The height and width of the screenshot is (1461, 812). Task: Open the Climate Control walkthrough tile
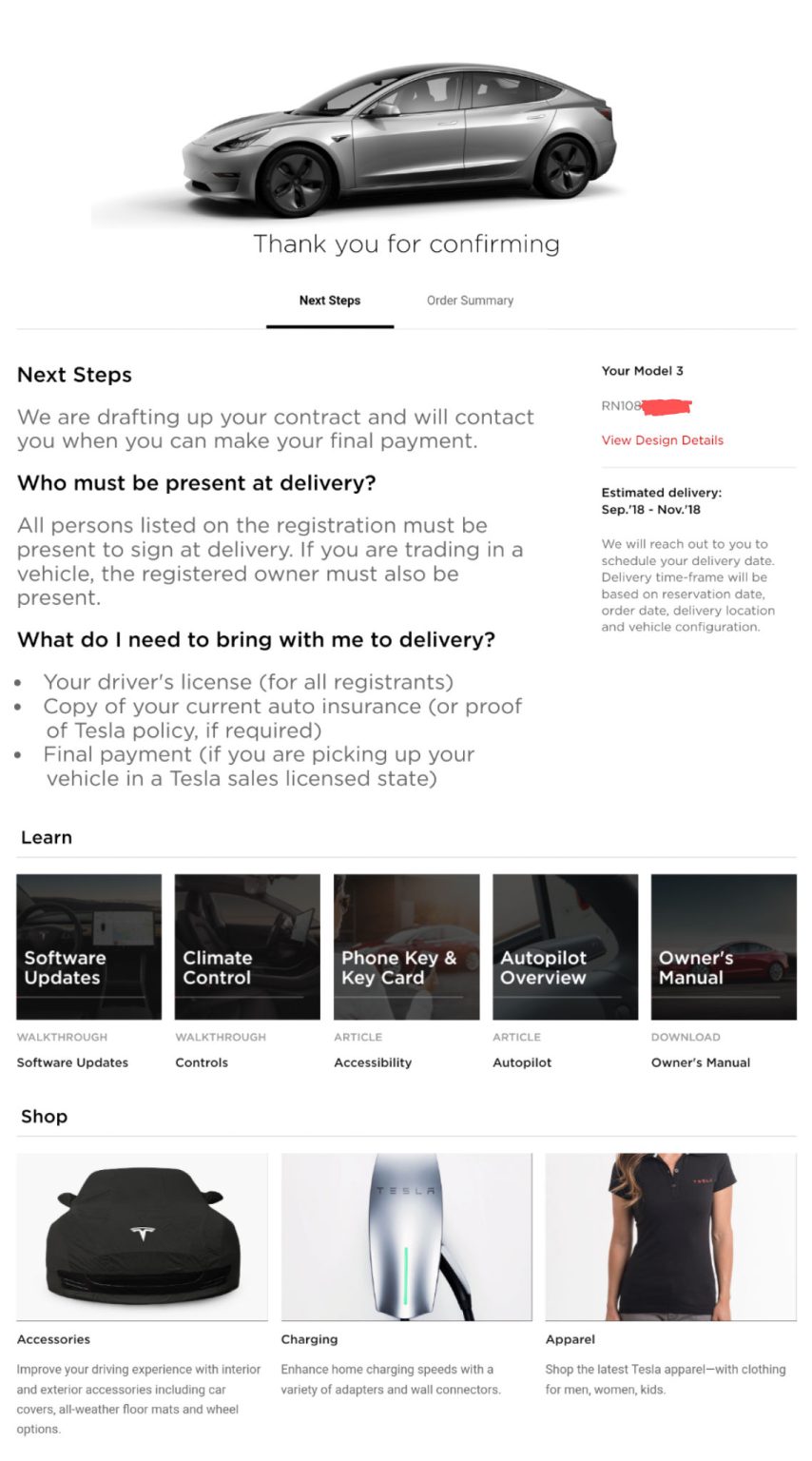(247, 946)
